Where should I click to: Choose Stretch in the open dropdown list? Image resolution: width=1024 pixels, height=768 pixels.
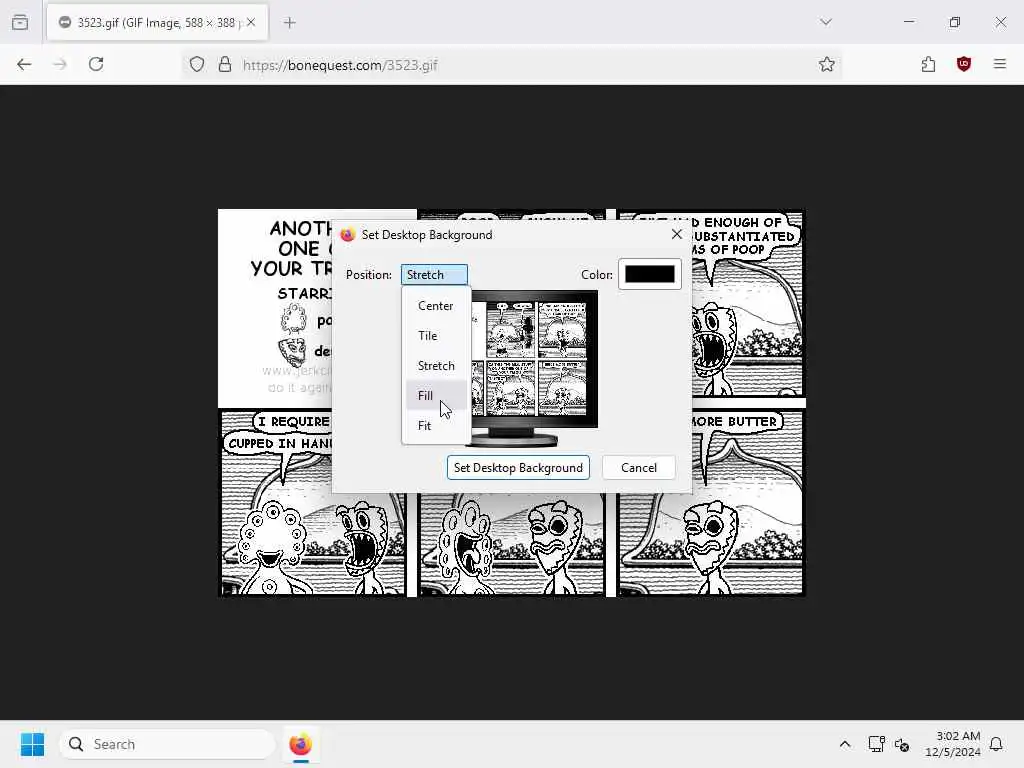[436, 366]
